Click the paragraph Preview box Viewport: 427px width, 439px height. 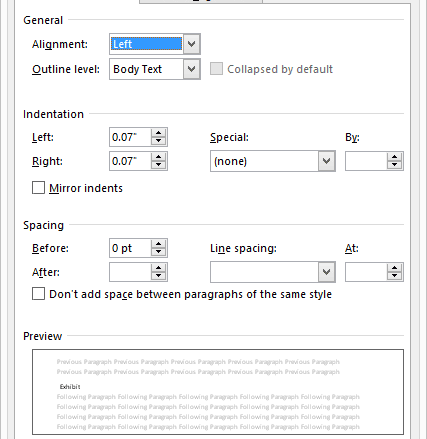218,392
